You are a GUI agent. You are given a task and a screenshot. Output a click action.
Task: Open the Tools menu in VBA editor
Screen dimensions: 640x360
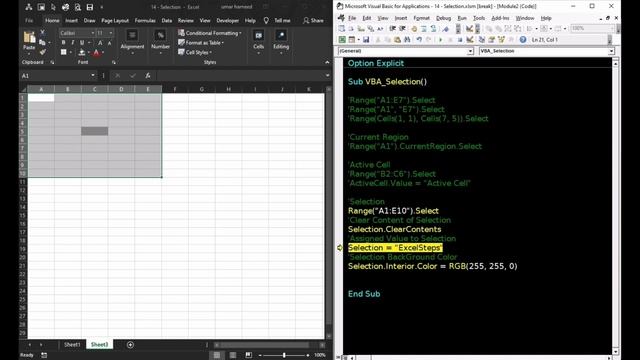pyautogui.click(x=479, y=18)
